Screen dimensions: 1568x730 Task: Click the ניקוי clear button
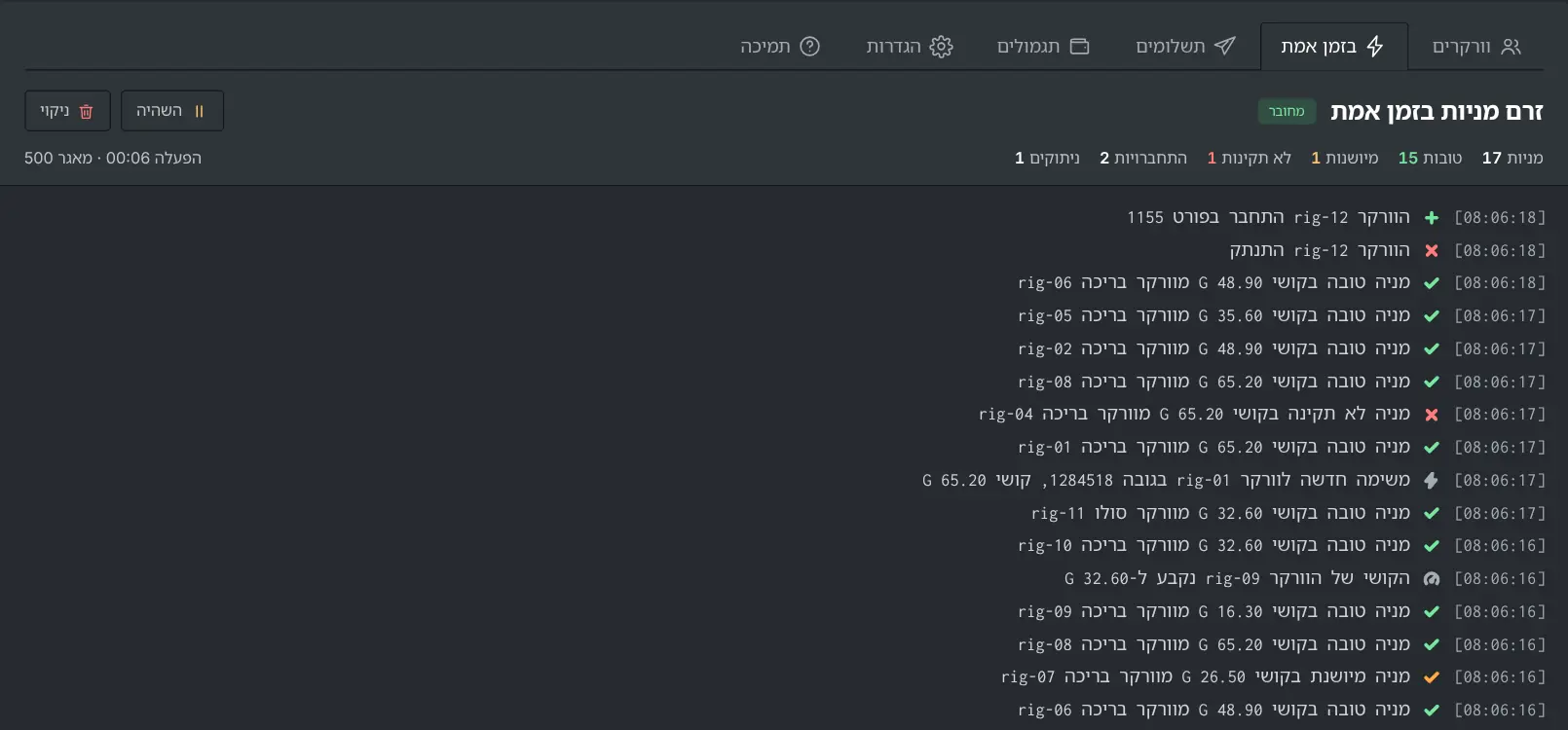pos(67,111)
